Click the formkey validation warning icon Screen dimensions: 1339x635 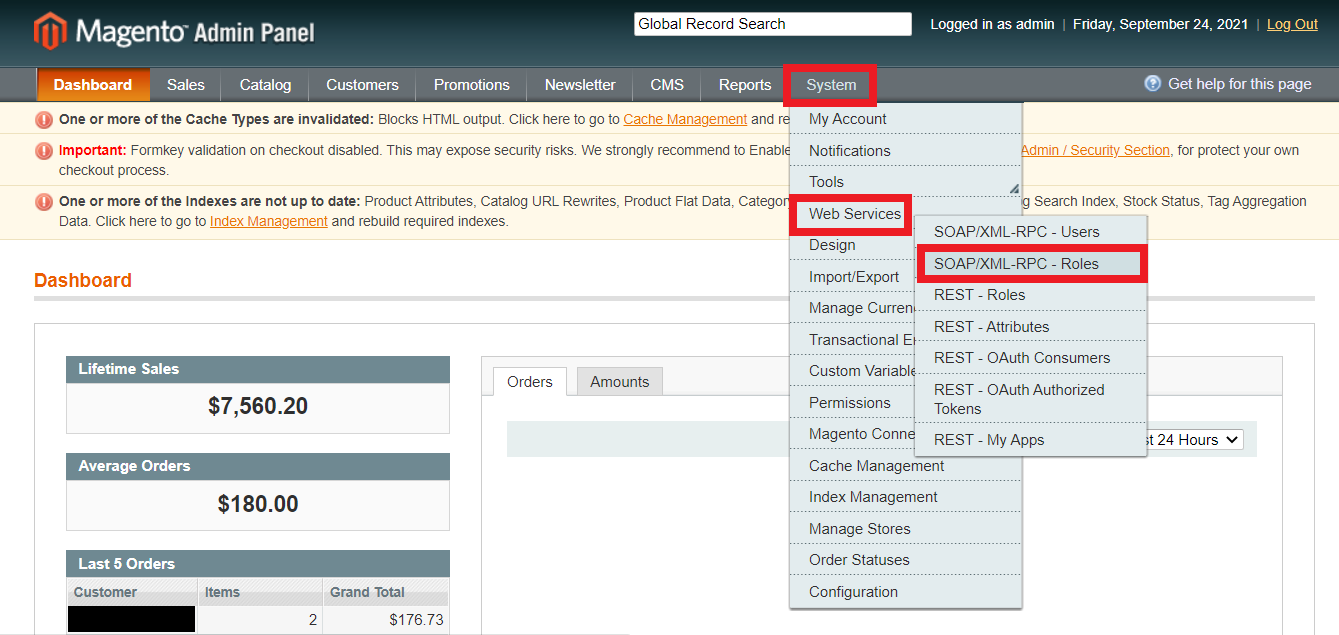tap(44, 151)
